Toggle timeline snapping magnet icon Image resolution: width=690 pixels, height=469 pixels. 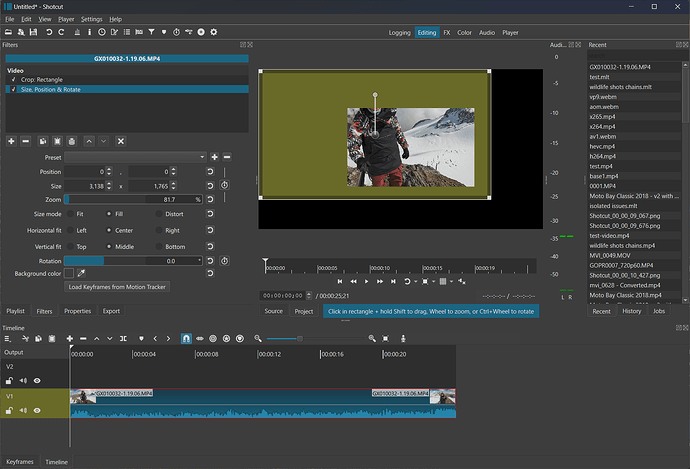[186, 339]
